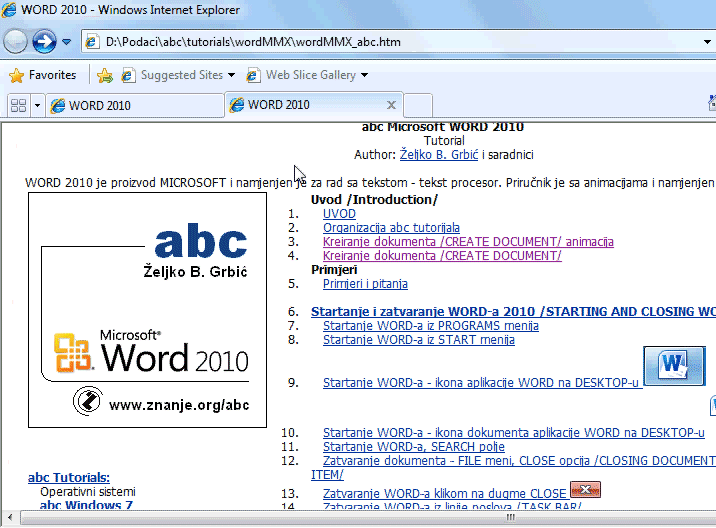Click the Word desktop application icon image

[x=674, y=364]
